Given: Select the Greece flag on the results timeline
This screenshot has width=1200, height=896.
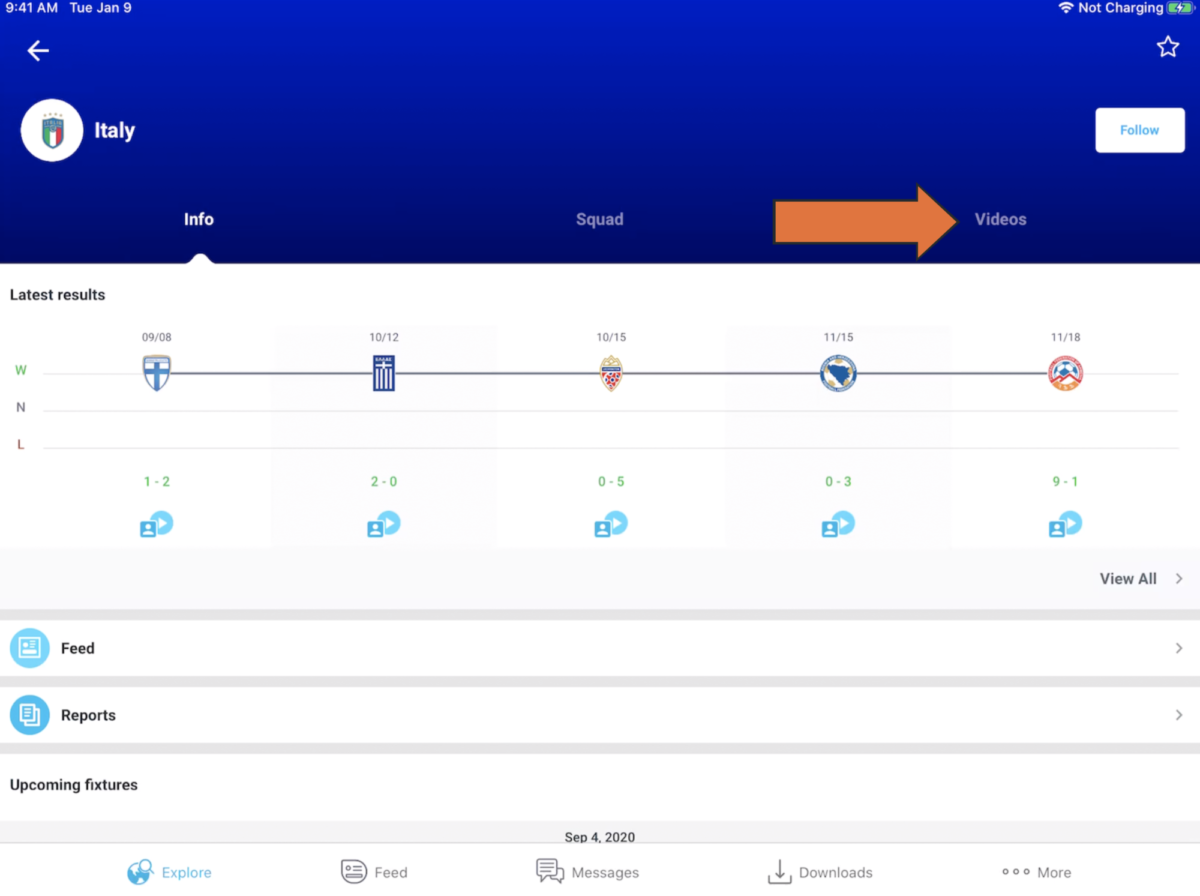Looking at the screenshot, I should (x=383, y=372).
